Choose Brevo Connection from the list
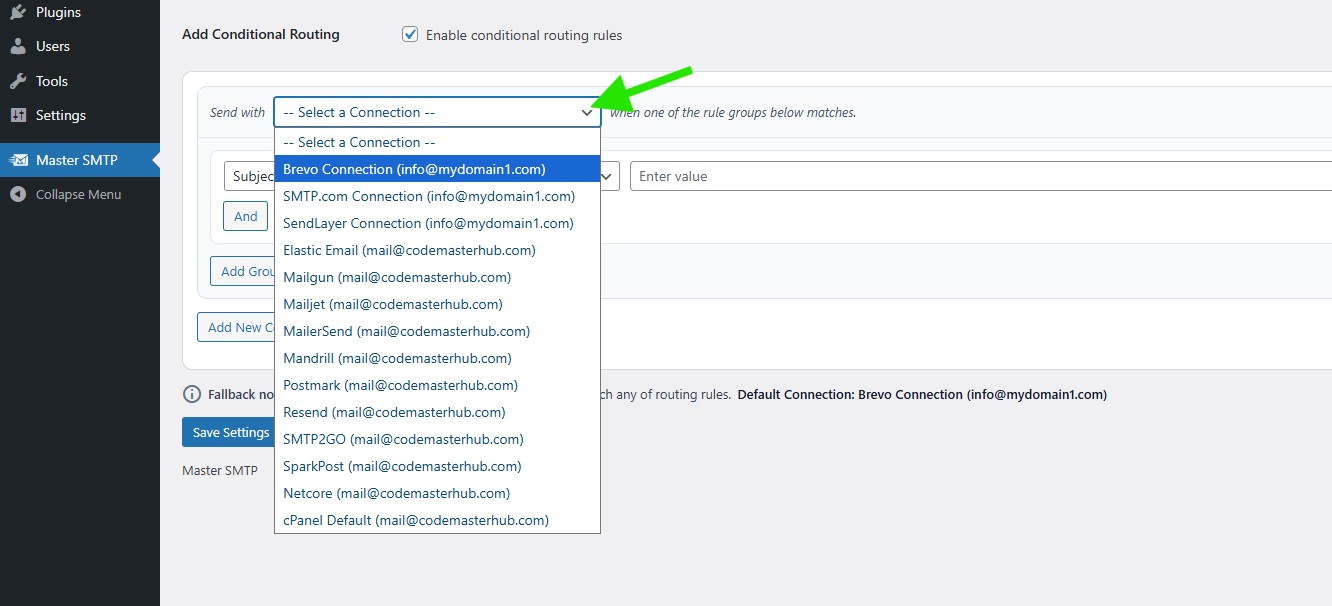Screen dimensions: 1332x606 tap(414, 169)
